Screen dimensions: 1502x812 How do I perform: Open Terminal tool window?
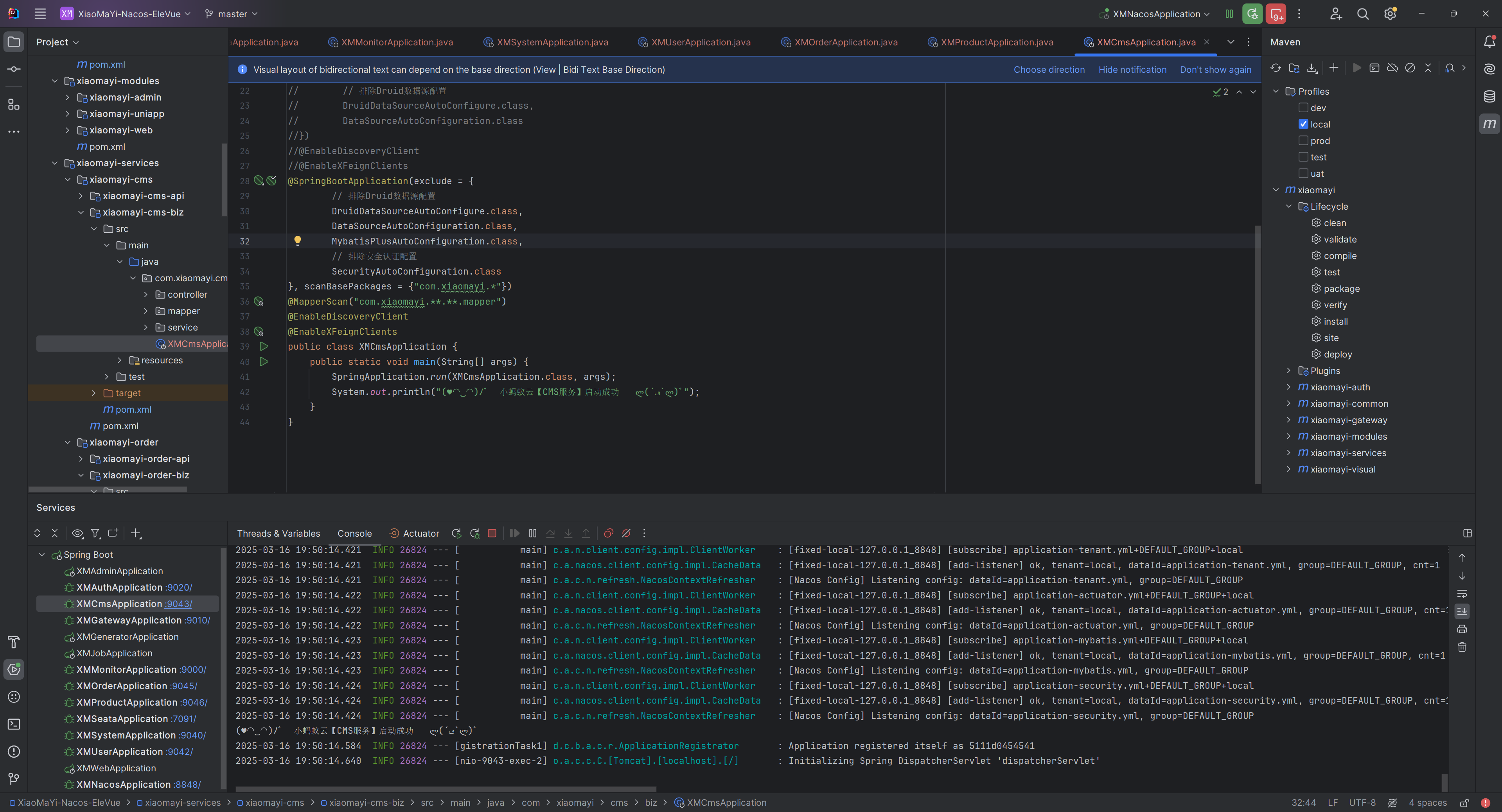pyautogui.click(x=14, y=724)
